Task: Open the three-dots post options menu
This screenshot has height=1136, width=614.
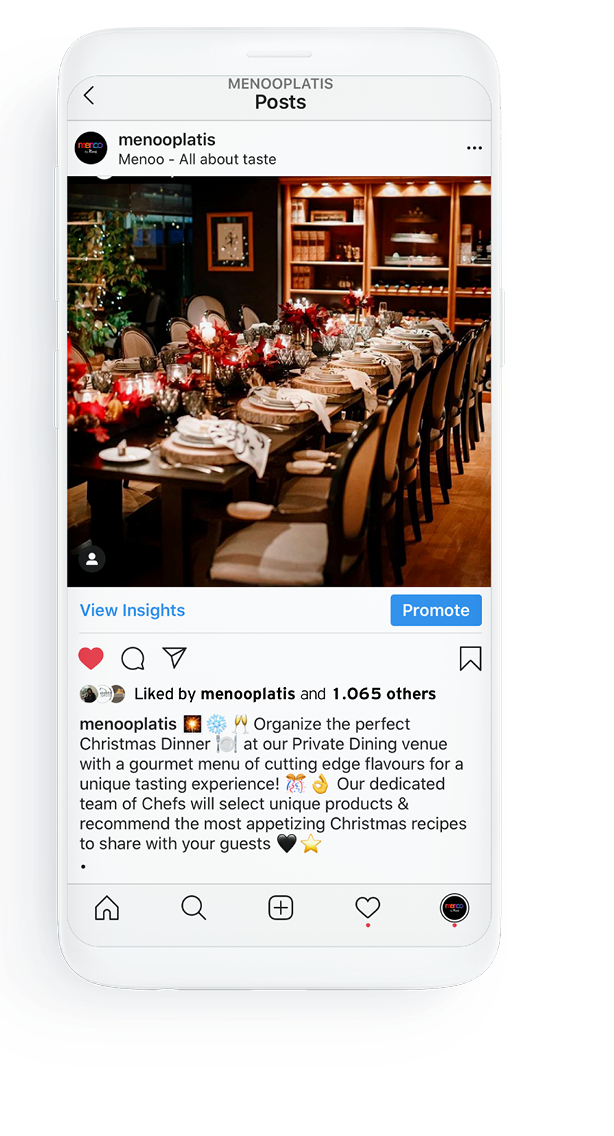Action: click(474, 148)
